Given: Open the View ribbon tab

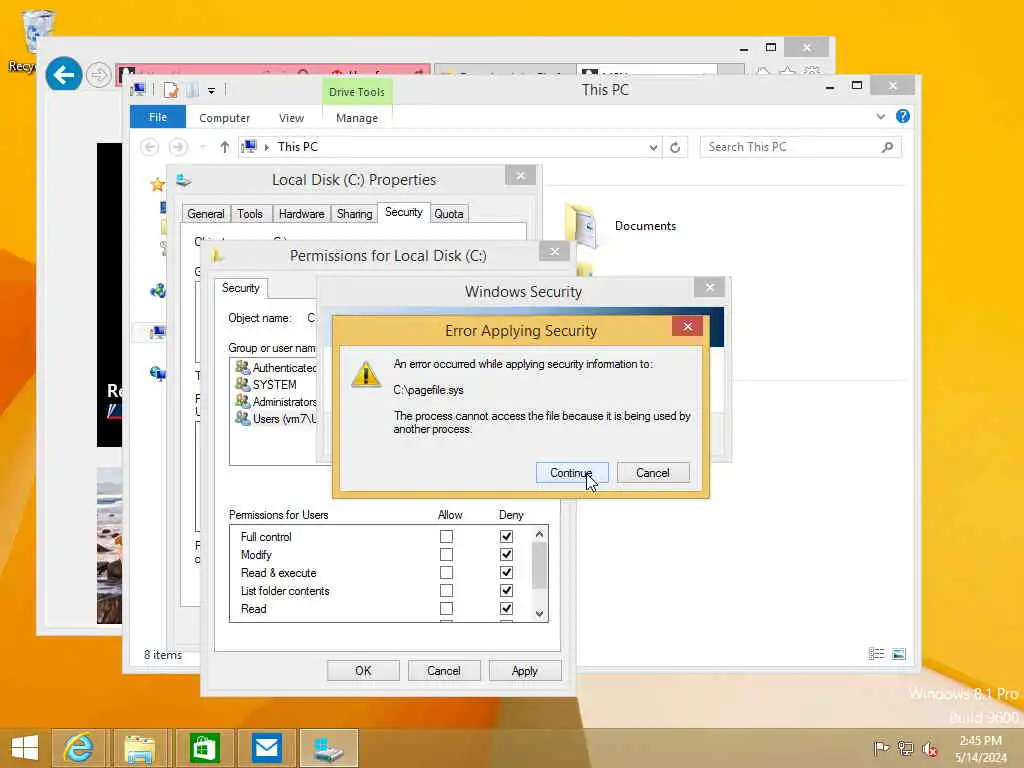Looking at the screenshot, I should (291, 118).
